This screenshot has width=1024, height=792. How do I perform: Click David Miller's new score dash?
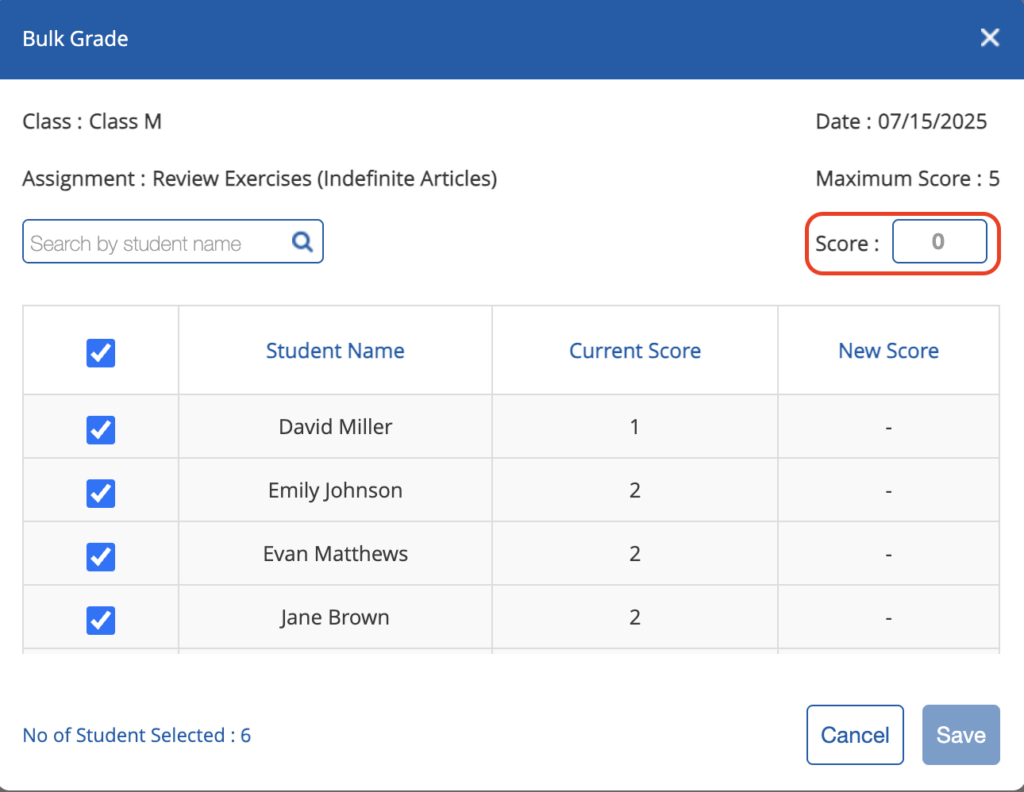(x=888, y=428)
